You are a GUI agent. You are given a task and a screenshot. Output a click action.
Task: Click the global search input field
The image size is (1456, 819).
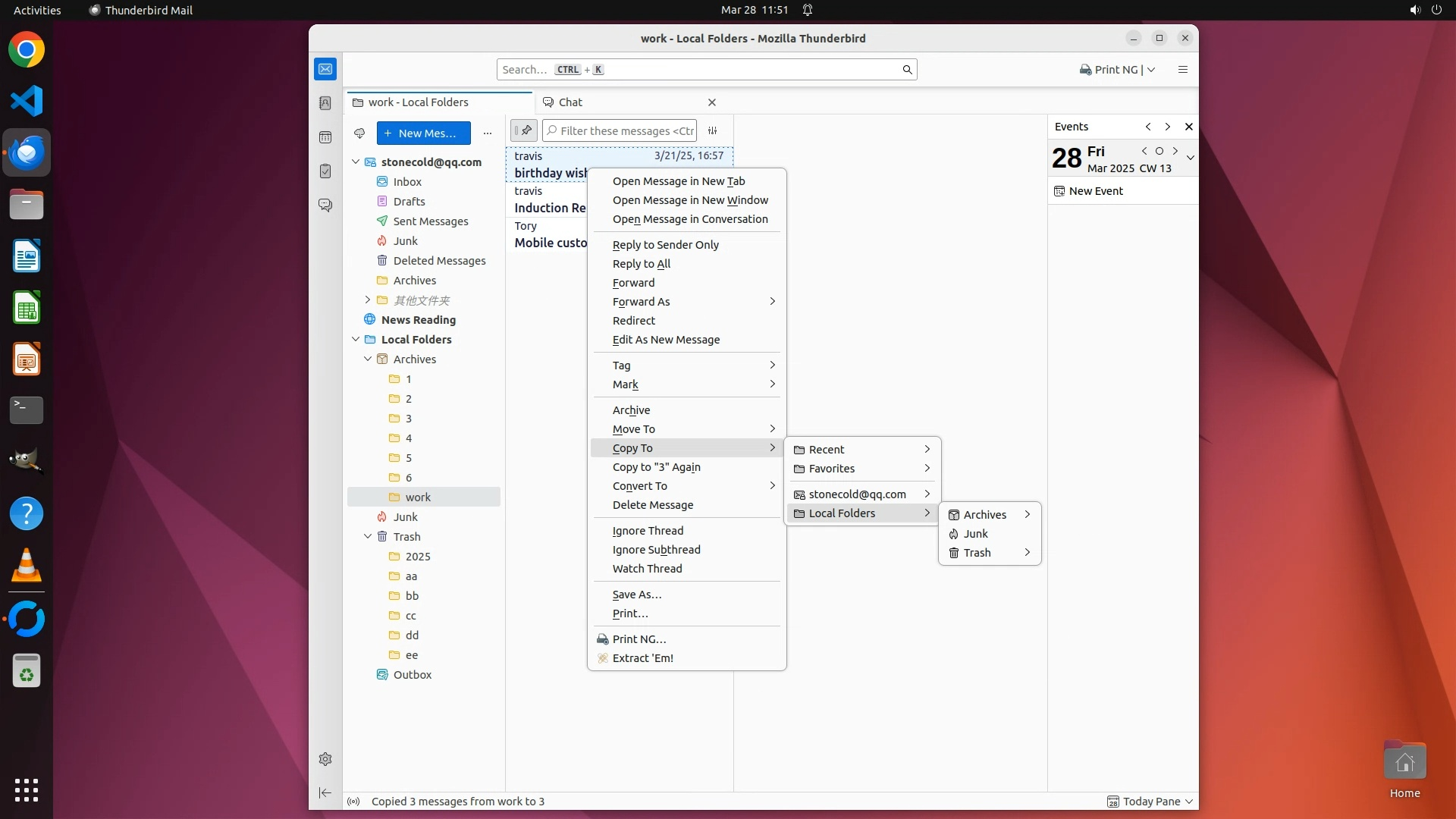(x=705, y=70)
